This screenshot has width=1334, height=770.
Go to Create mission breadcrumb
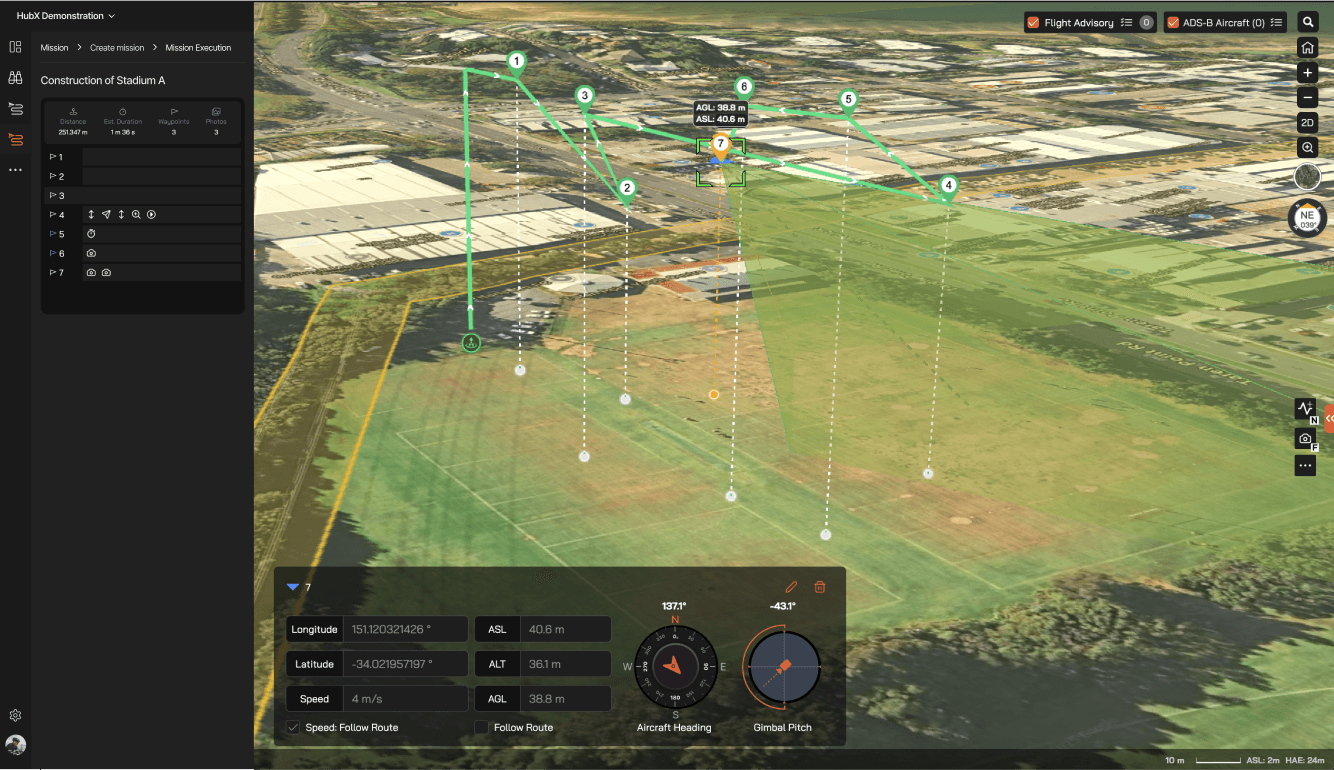click(x=117, y=48)
